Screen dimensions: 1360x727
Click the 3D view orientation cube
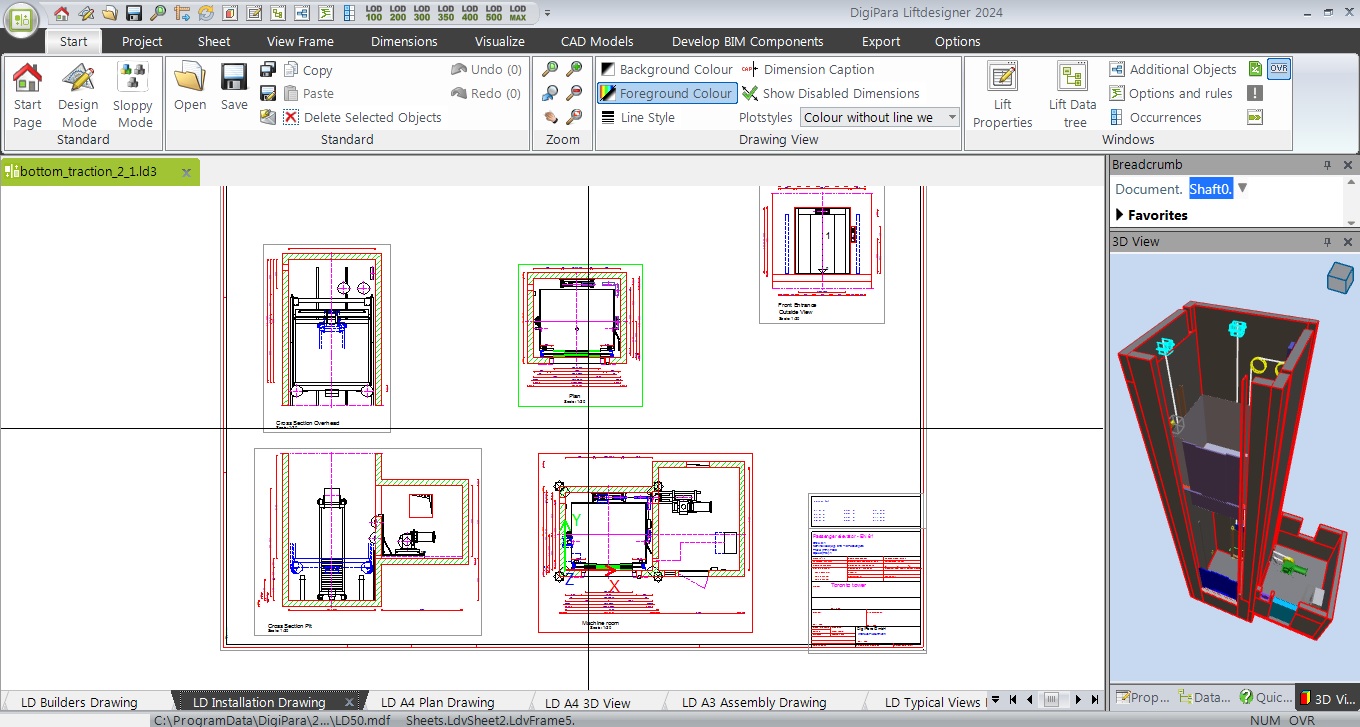point(1339,278)
